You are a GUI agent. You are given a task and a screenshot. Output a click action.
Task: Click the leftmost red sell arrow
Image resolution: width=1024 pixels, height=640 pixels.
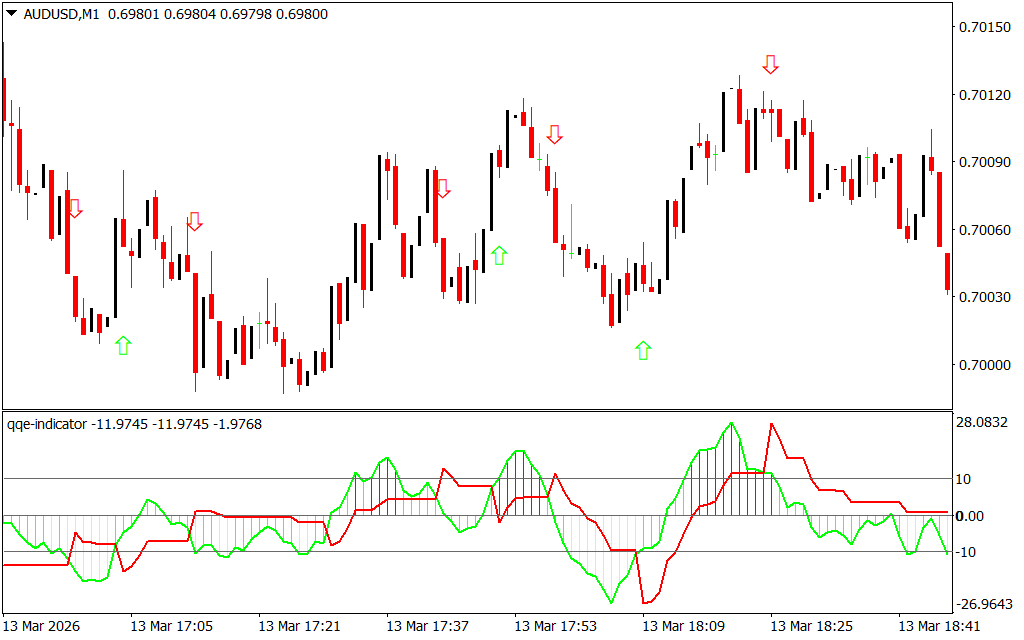tap(75, 208)
